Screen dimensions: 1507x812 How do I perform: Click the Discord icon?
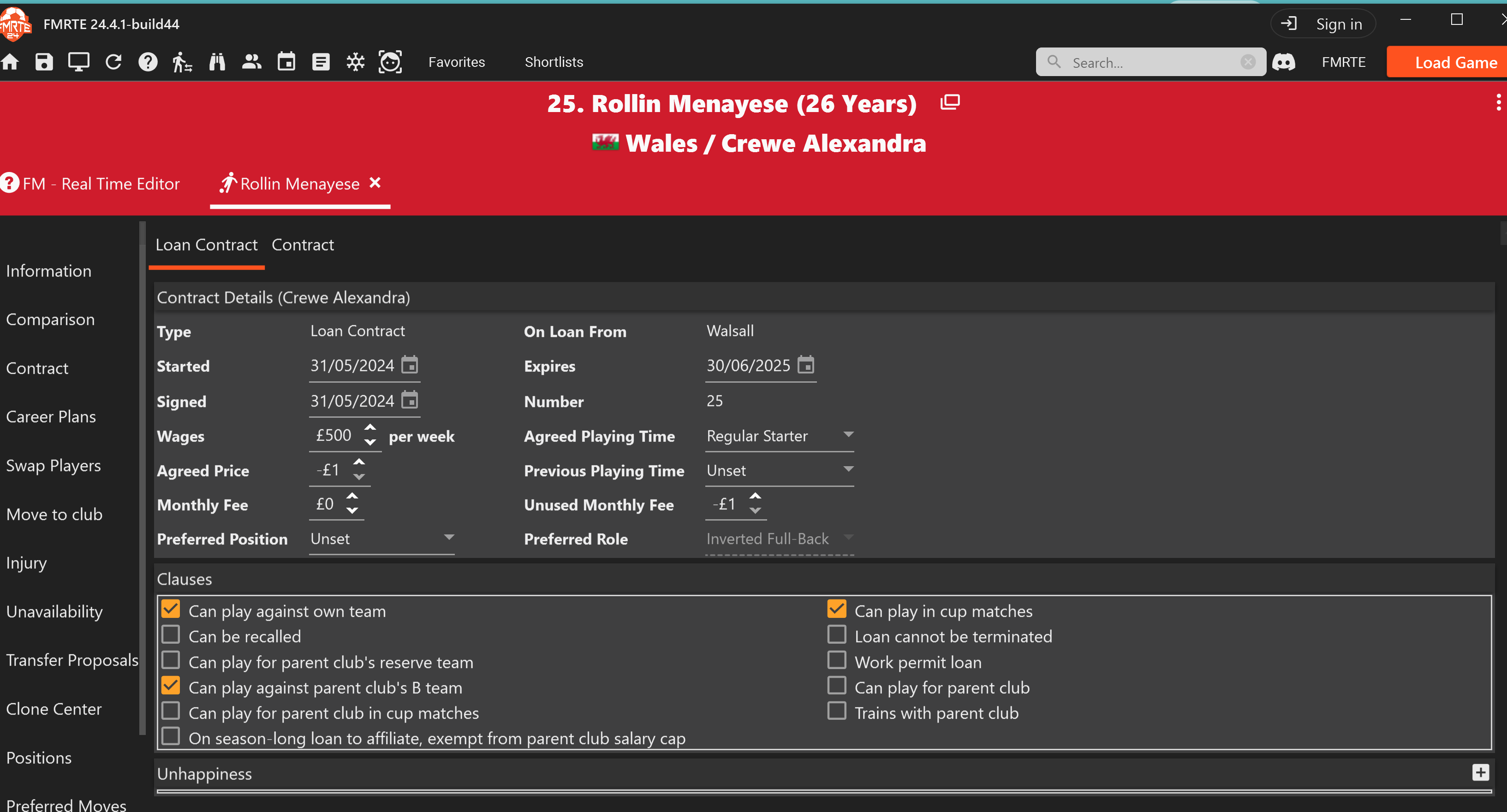point(1284,62)
